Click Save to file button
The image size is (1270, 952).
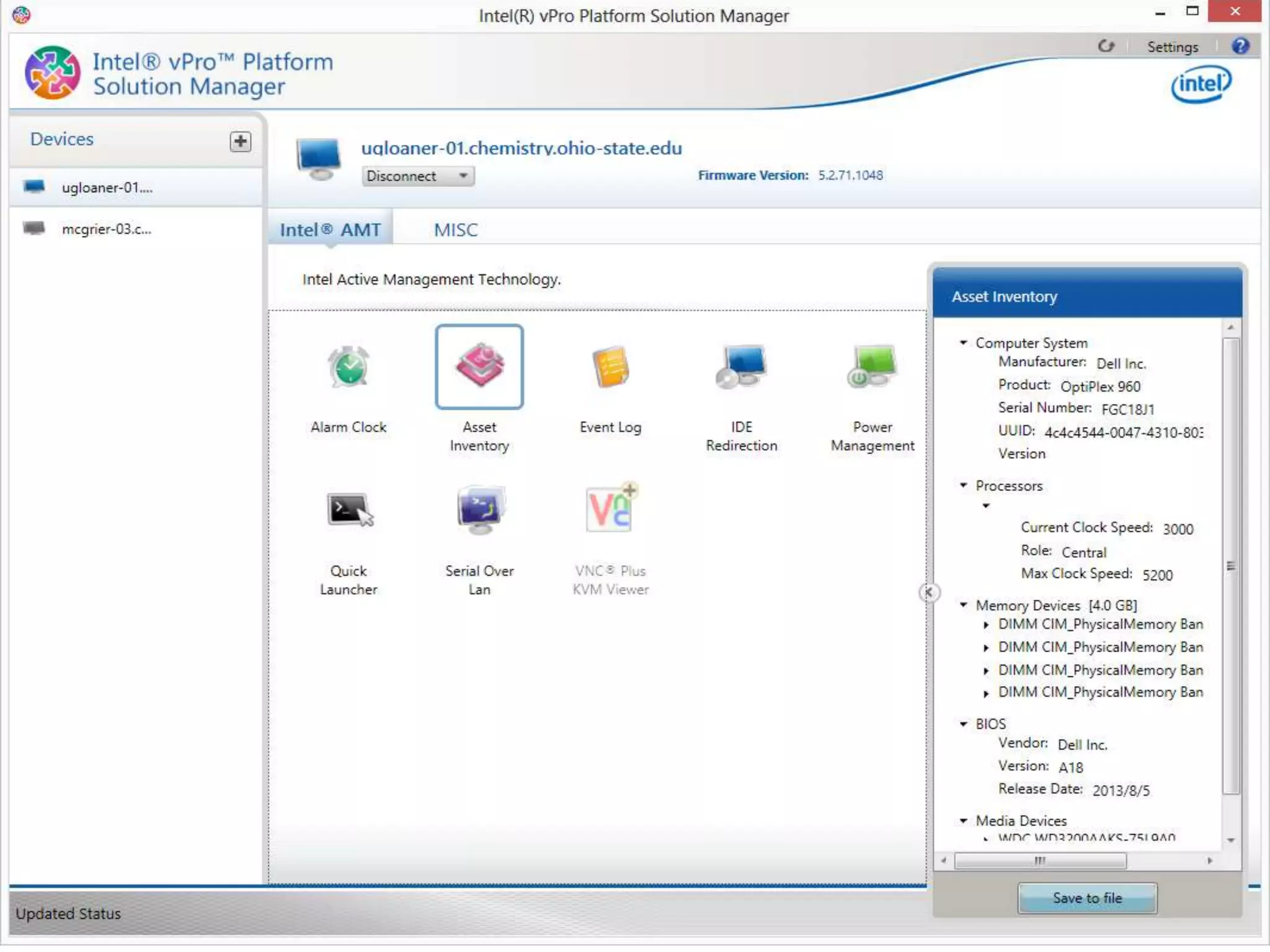pos(1087,898)
